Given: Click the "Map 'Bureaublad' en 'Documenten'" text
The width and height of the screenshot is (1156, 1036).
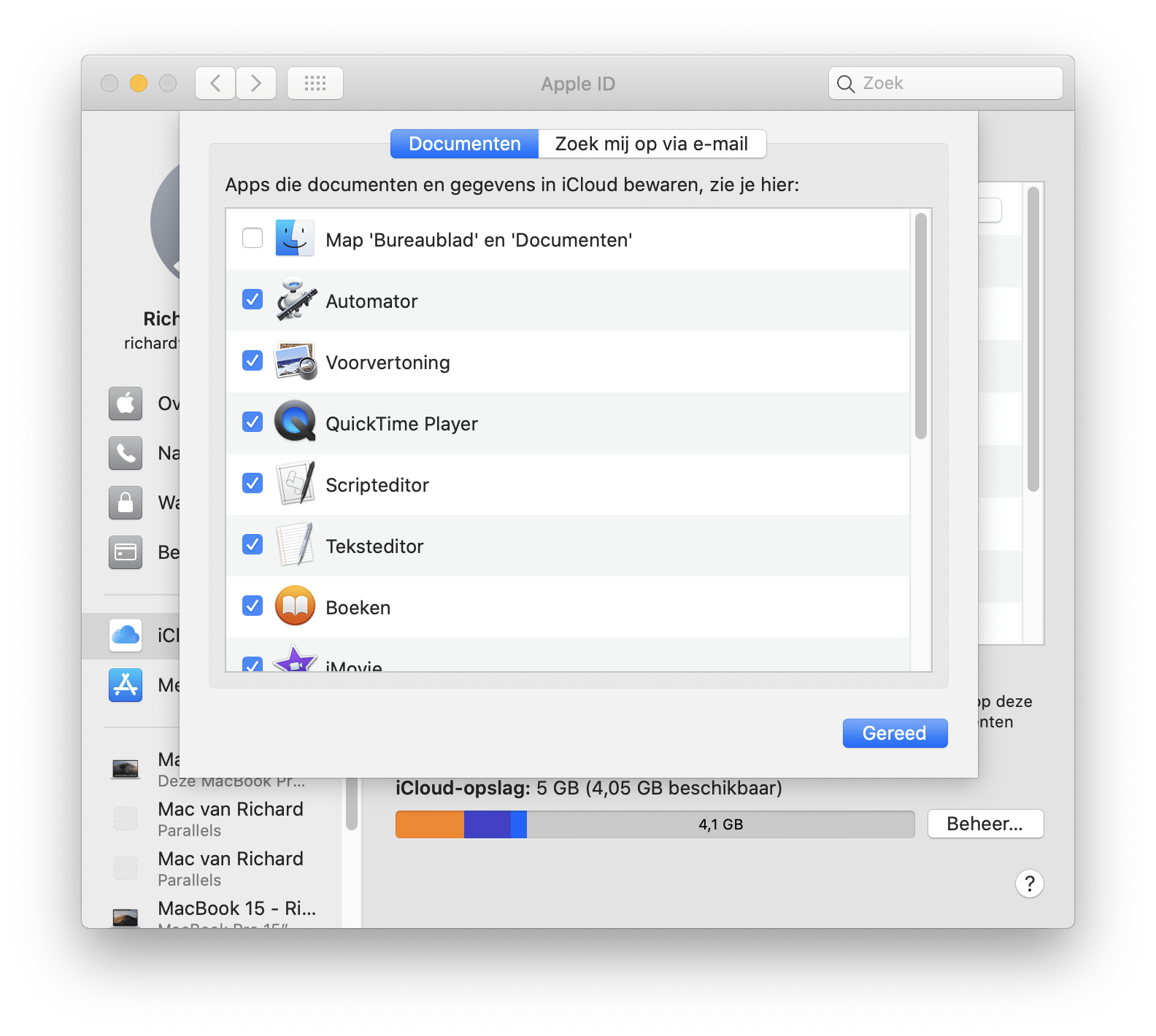Looking at the screenshot, I should pyautogui.click(x=479, y=240).
